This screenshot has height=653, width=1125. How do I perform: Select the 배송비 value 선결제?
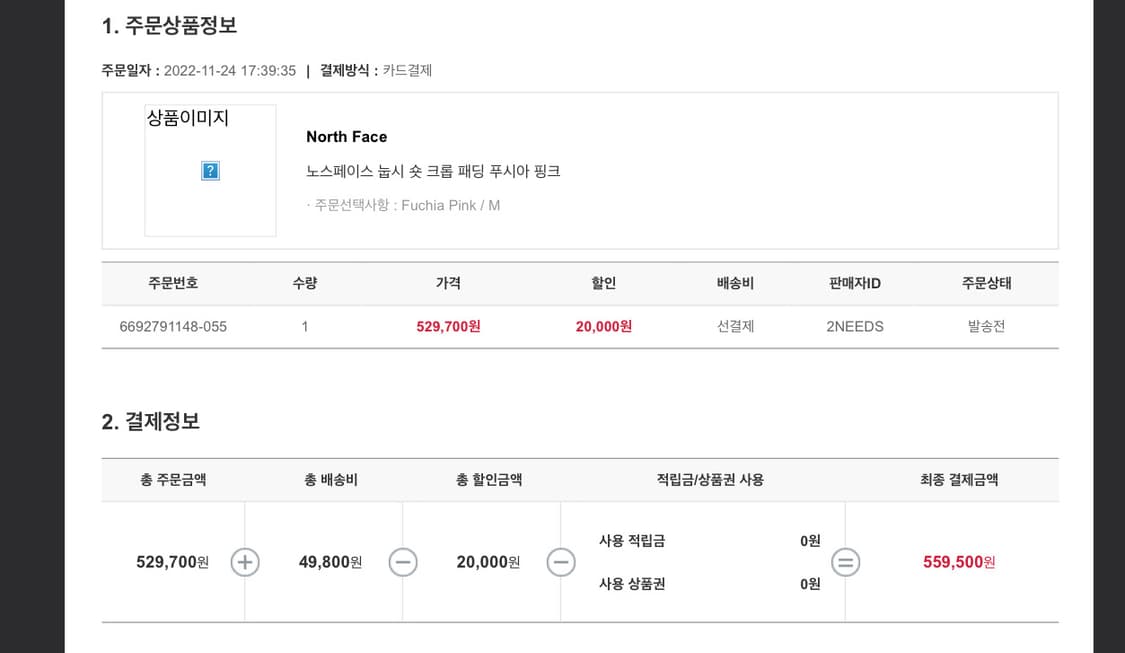[x=735, y=325]
